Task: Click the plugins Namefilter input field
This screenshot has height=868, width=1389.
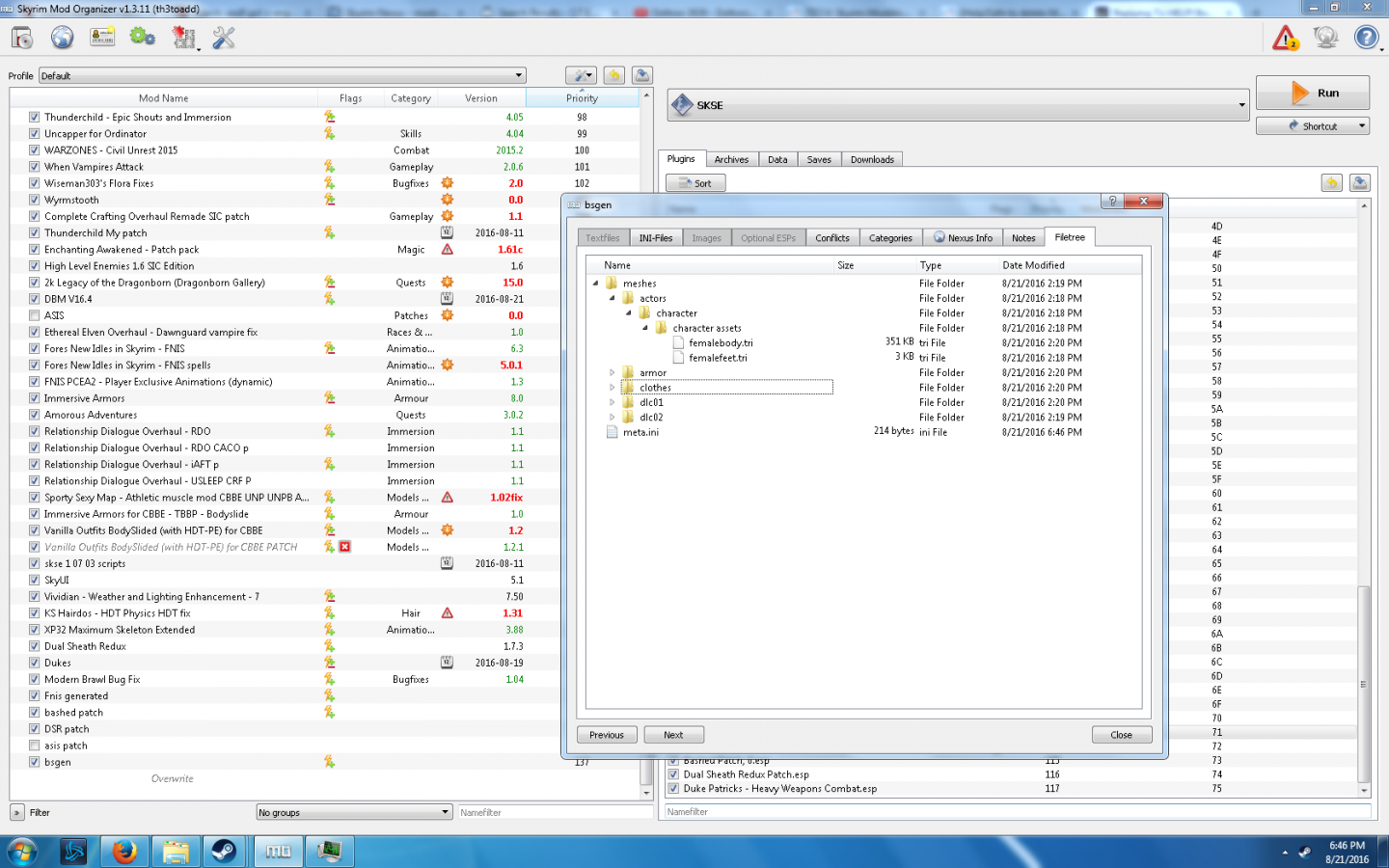Action: [x=1017, y=812]
